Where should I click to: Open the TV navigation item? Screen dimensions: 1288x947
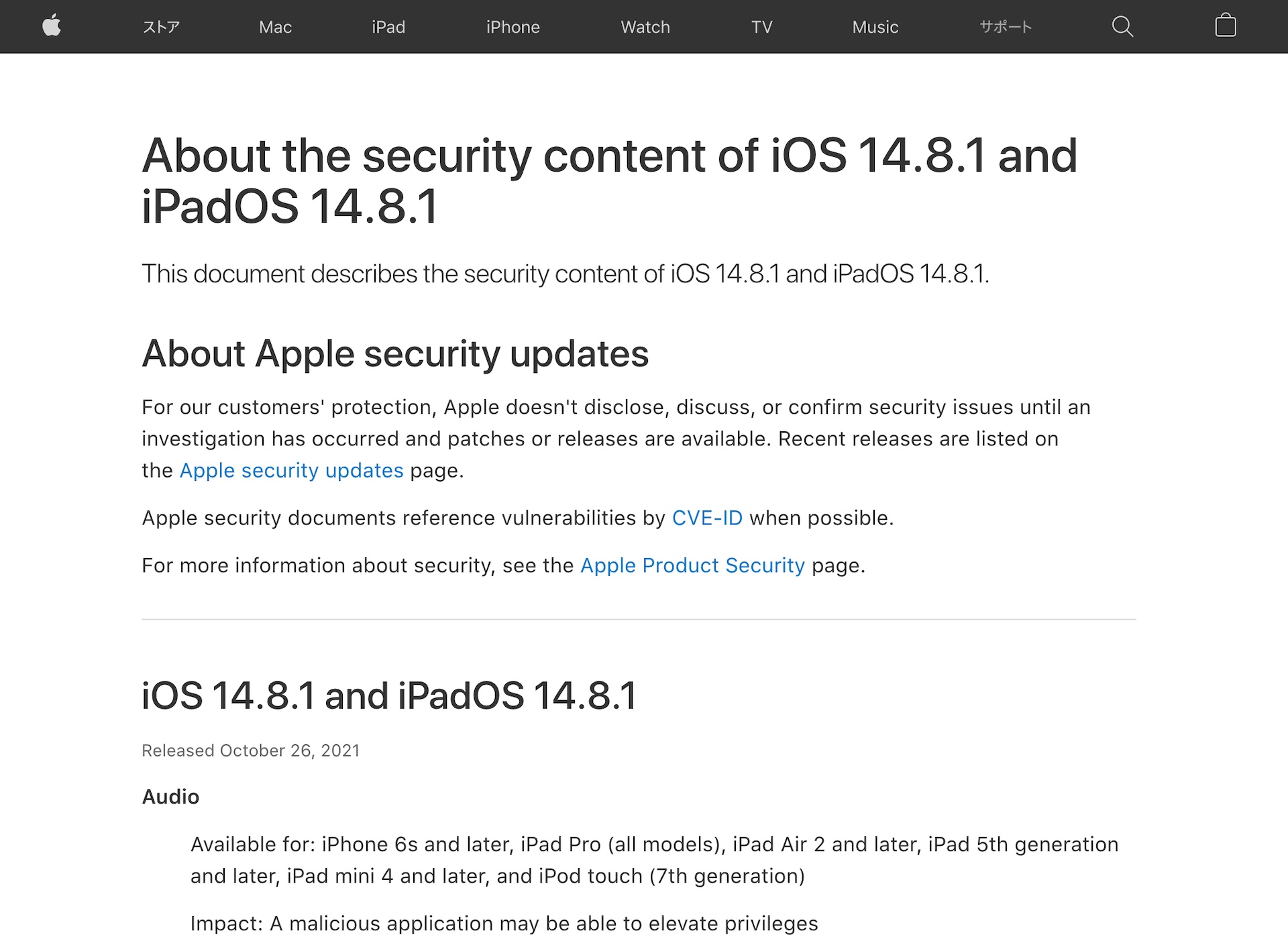click(761, 27)
